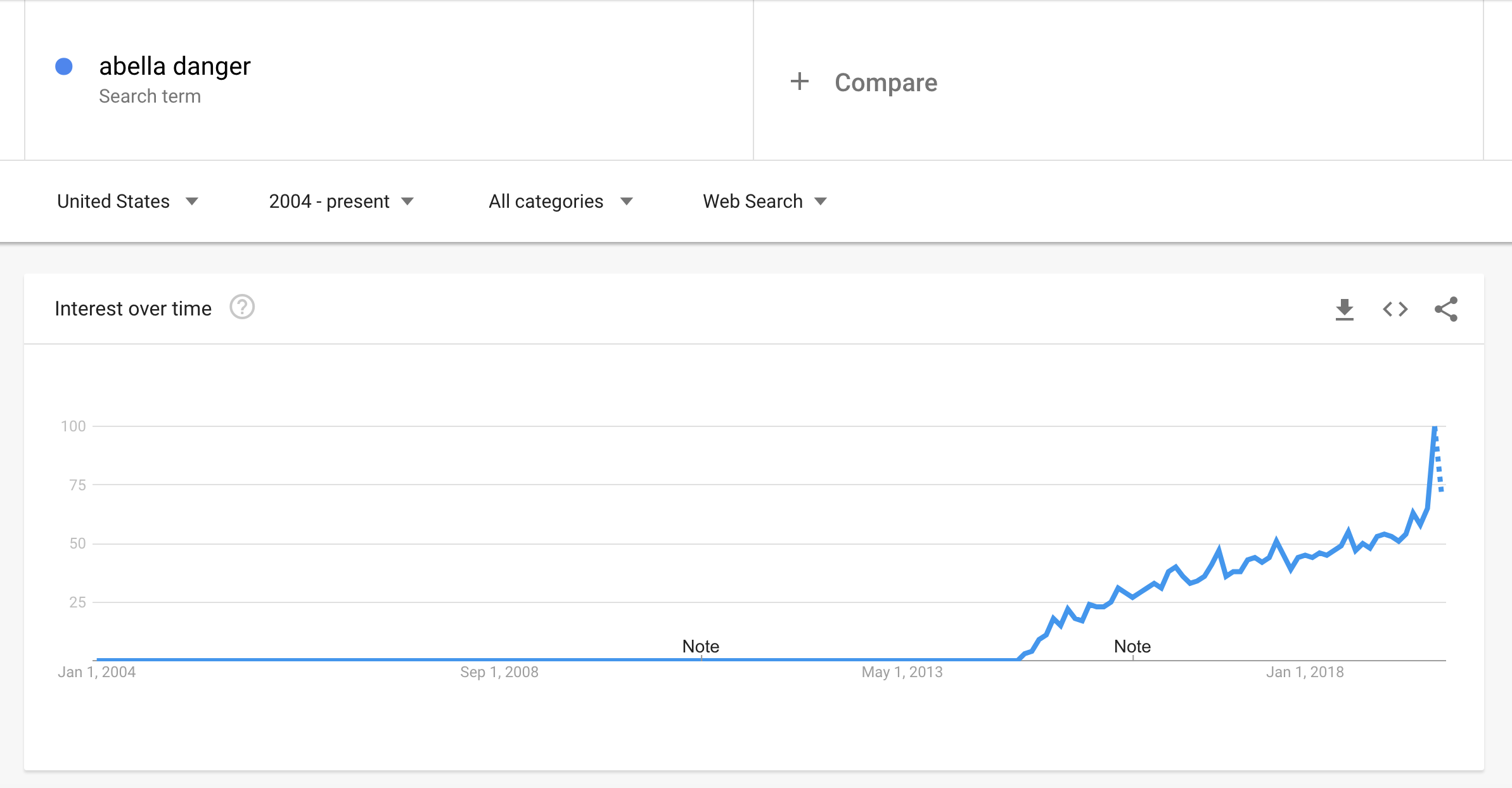Open the 2004 - present time range dropdown
The height and width of the screenshot is (788, 1512).
[x=342, y=201]
